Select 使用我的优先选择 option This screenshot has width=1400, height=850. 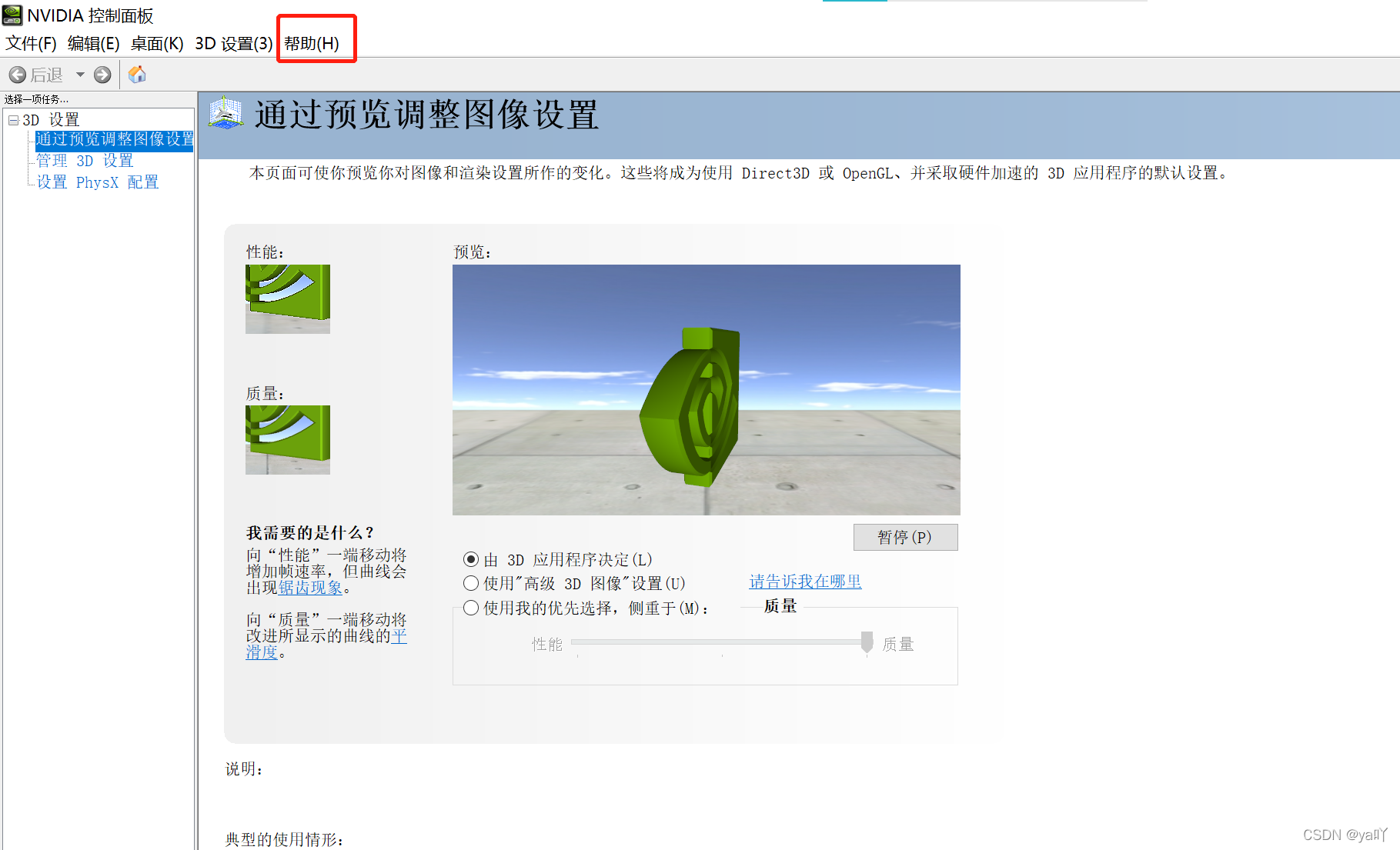pyautogui.click(x=471, y=607)
